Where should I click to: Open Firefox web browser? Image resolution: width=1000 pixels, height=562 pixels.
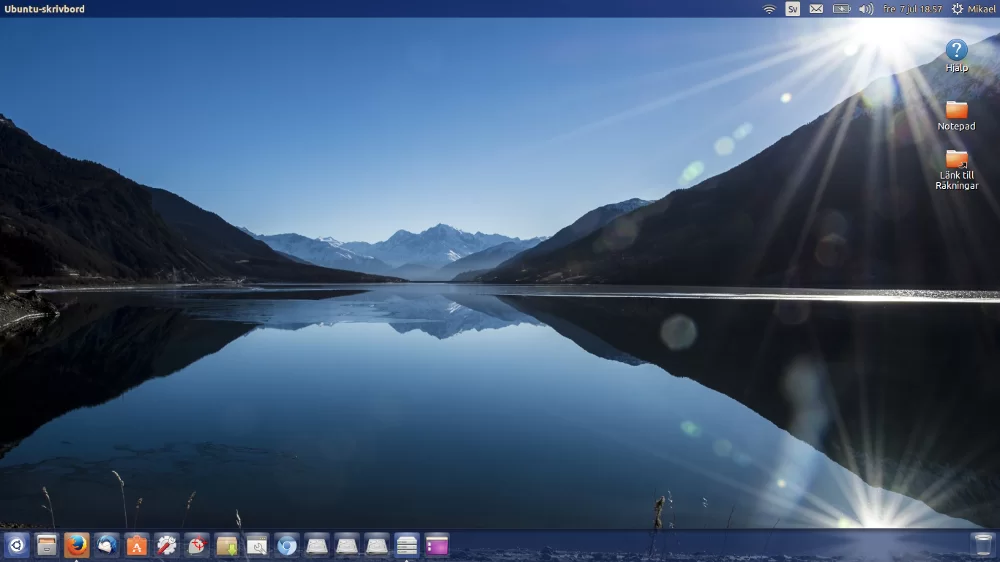point(77,545)
